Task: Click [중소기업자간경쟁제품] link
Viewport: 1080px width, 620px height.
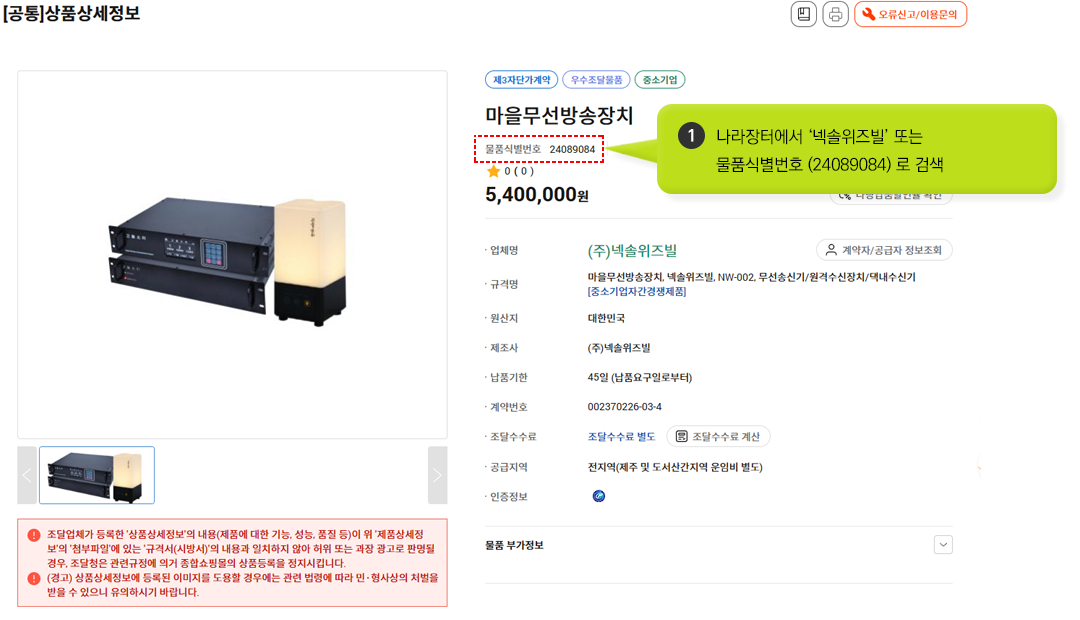Action: click(x=637, y=292)
